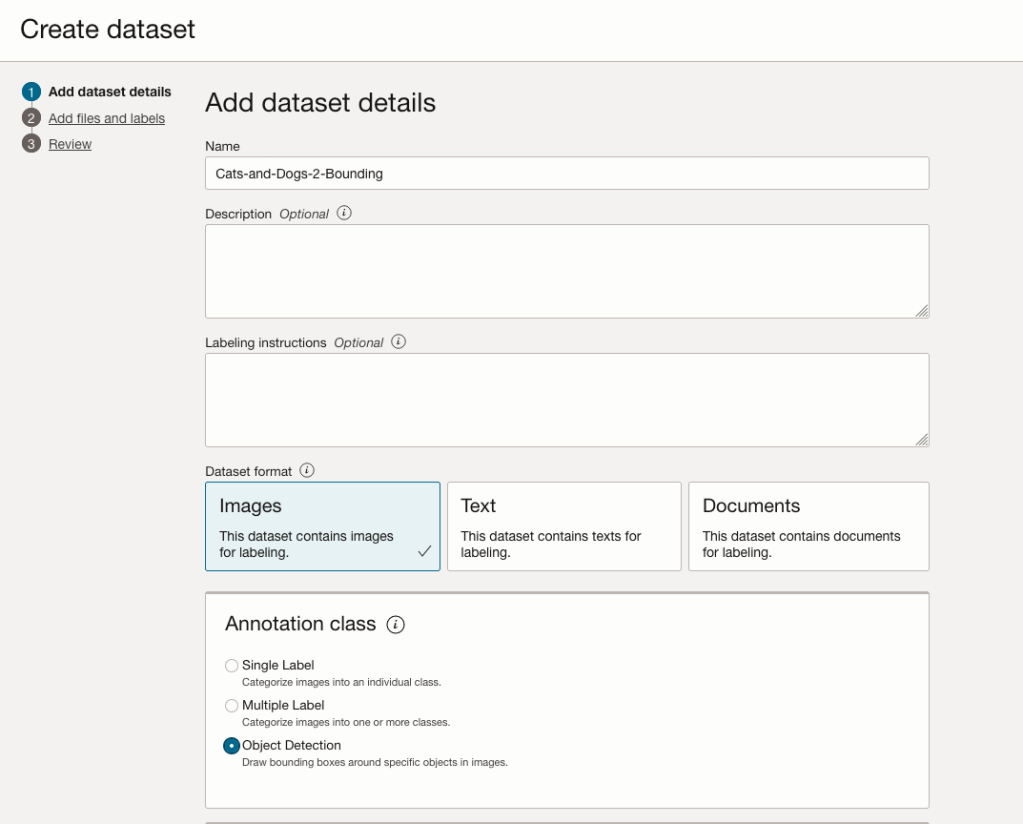The image size is (1023, 824).
Task: Click the Labeling instructions info icon
Action: (398, 342)
